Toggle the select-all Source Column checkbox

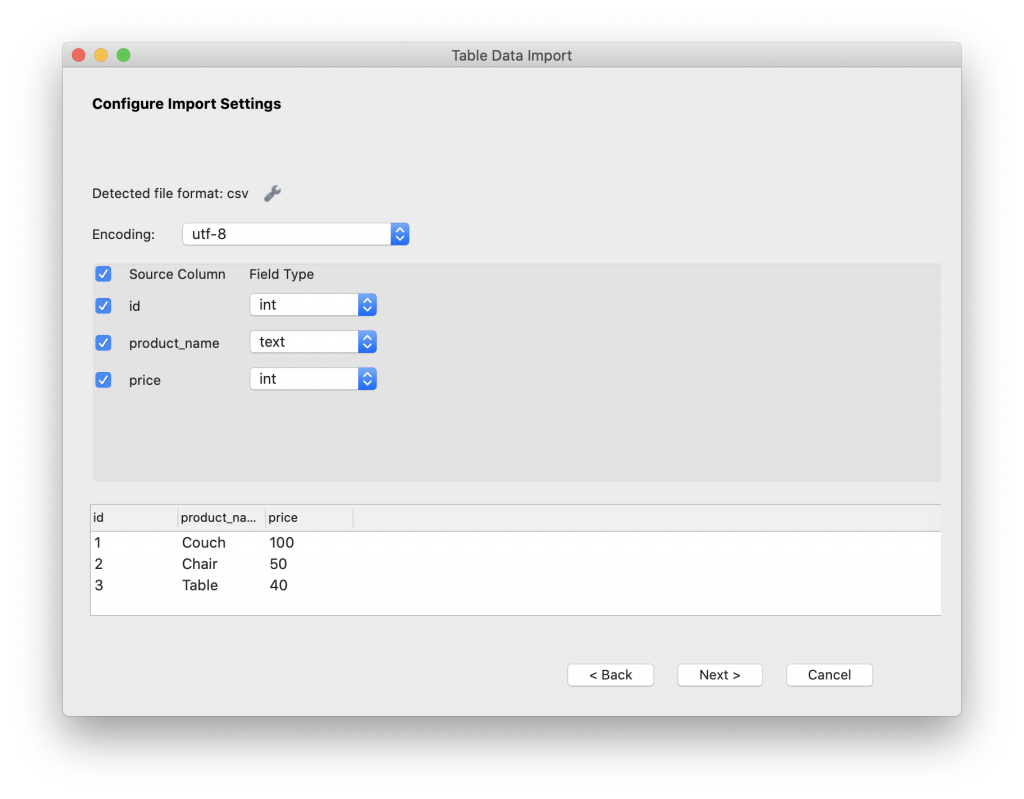click(x=103, y=274)
